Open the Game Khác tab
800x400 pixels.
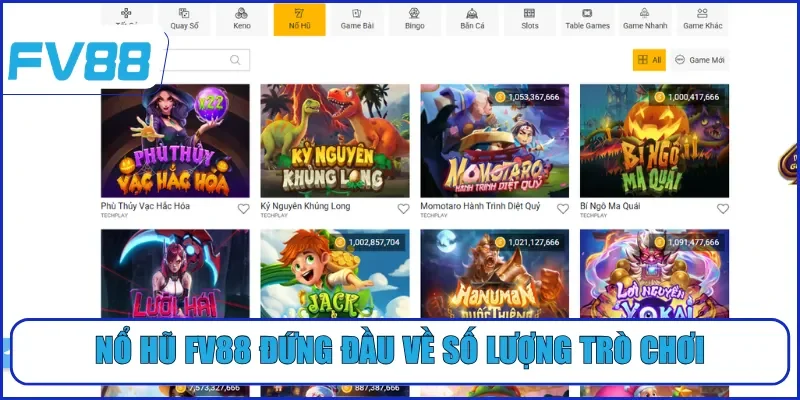coord(703,20)
